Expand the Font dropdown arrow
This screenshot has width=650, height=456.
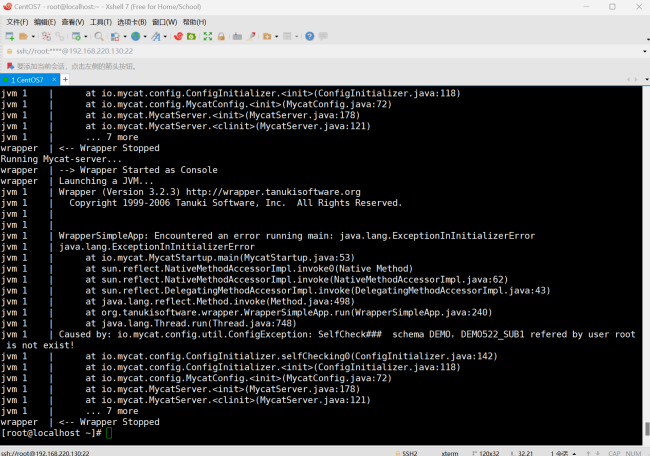coord(165,36)
